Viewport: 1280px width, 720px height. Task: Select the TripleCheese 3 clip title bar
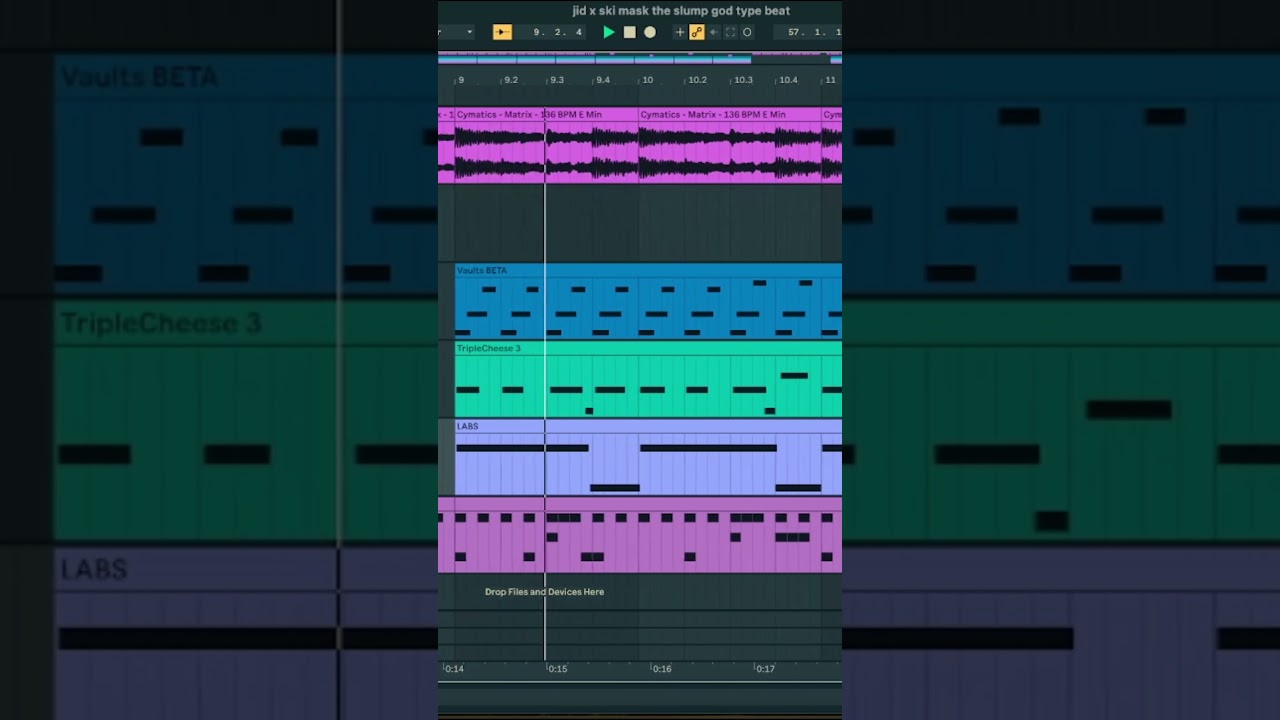[x=648, y=348]
